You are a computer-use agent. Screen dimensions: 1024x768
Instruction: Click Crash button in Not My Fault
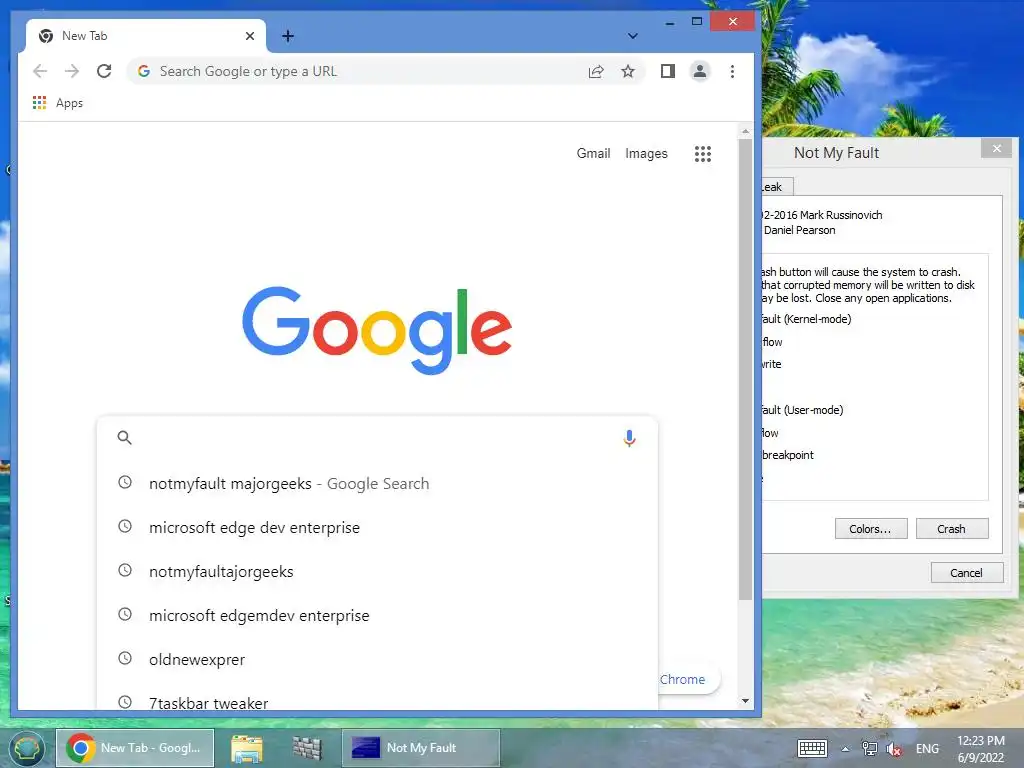[x=952, y=528]
